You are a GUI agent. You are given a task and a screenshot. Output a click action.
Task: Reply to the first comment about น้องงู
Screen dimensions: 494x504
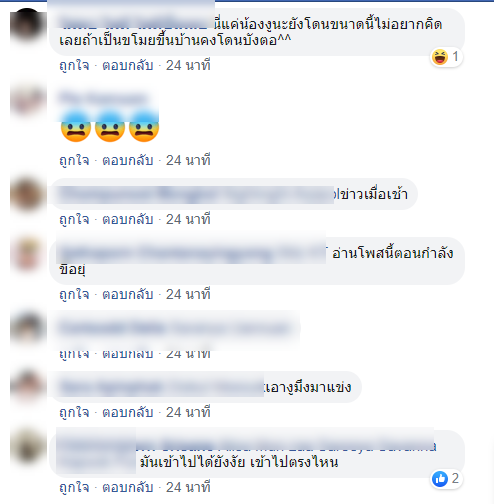(x=128, y=65)
